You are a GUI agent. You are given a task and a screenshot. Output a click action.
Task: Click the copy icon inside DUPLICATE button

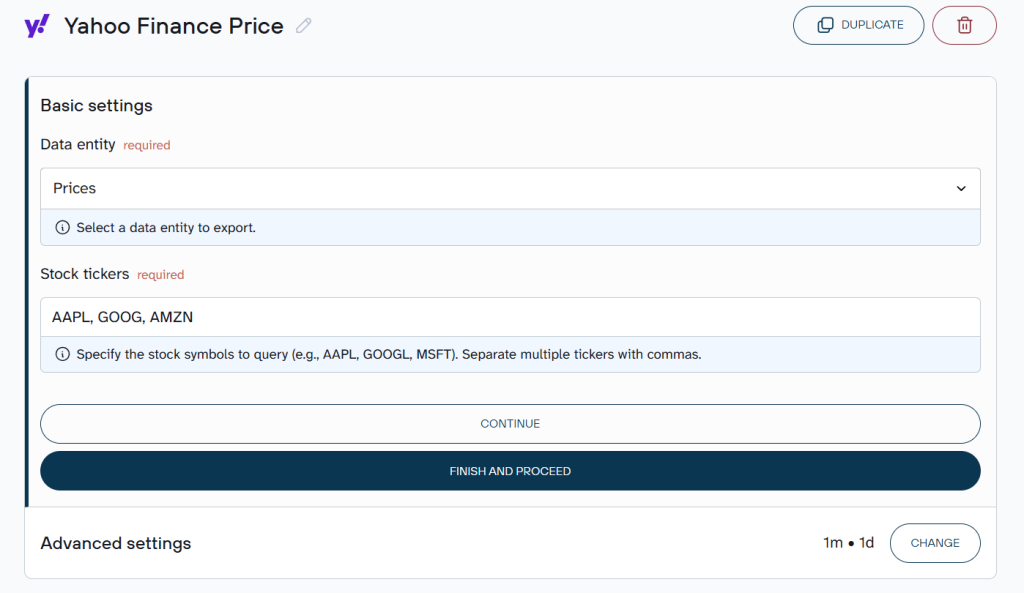(x=827, y=24)
